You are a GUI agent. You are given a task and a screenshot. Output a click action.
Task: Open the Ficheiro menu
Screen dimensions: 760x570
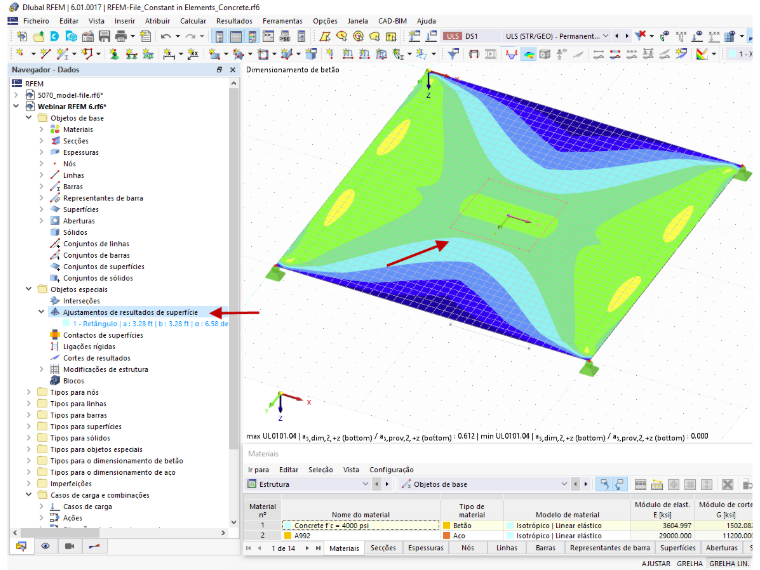(x=36, y=21)
